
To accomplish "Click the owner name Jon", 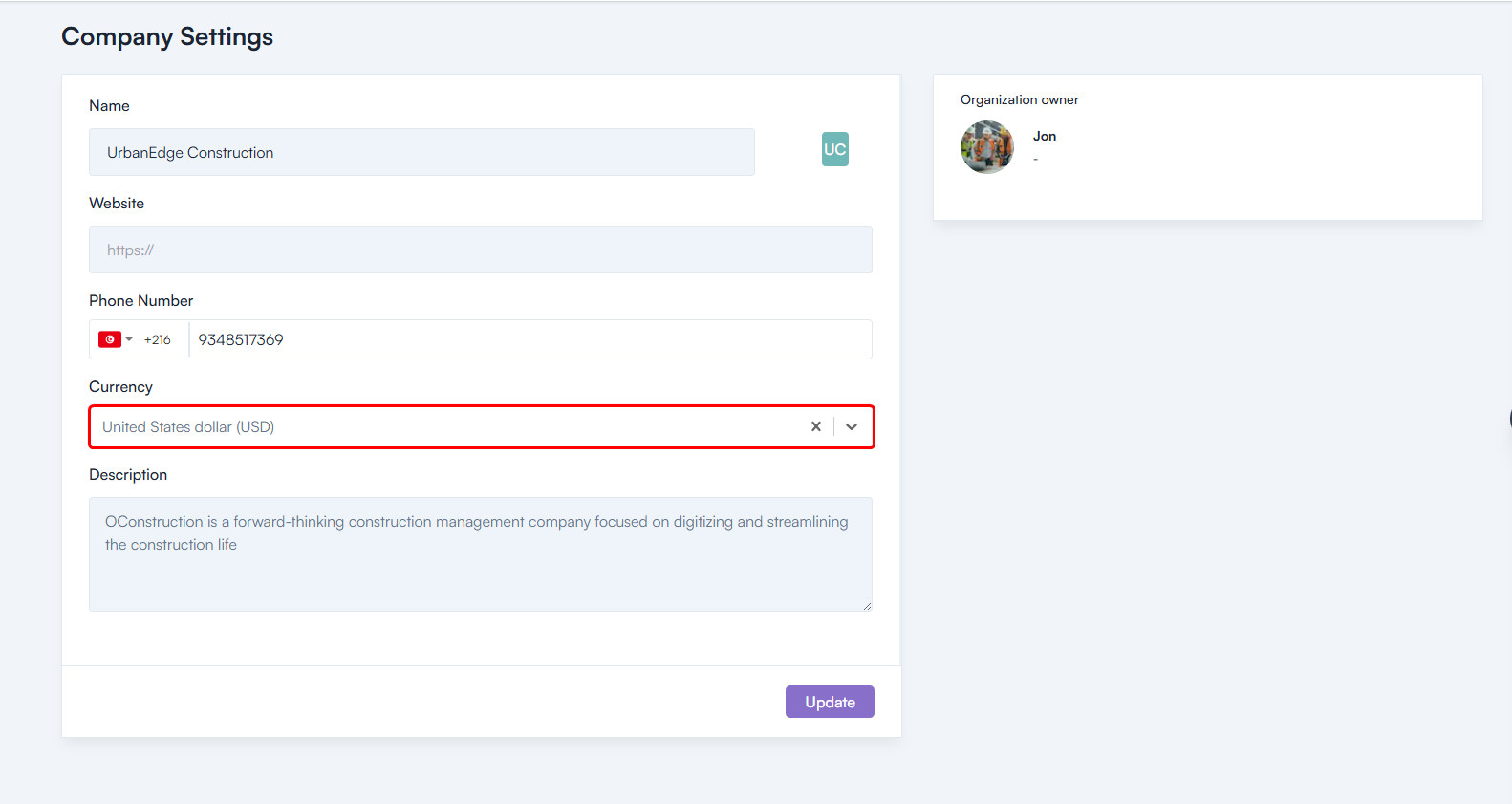I will tap(1044, 136).
